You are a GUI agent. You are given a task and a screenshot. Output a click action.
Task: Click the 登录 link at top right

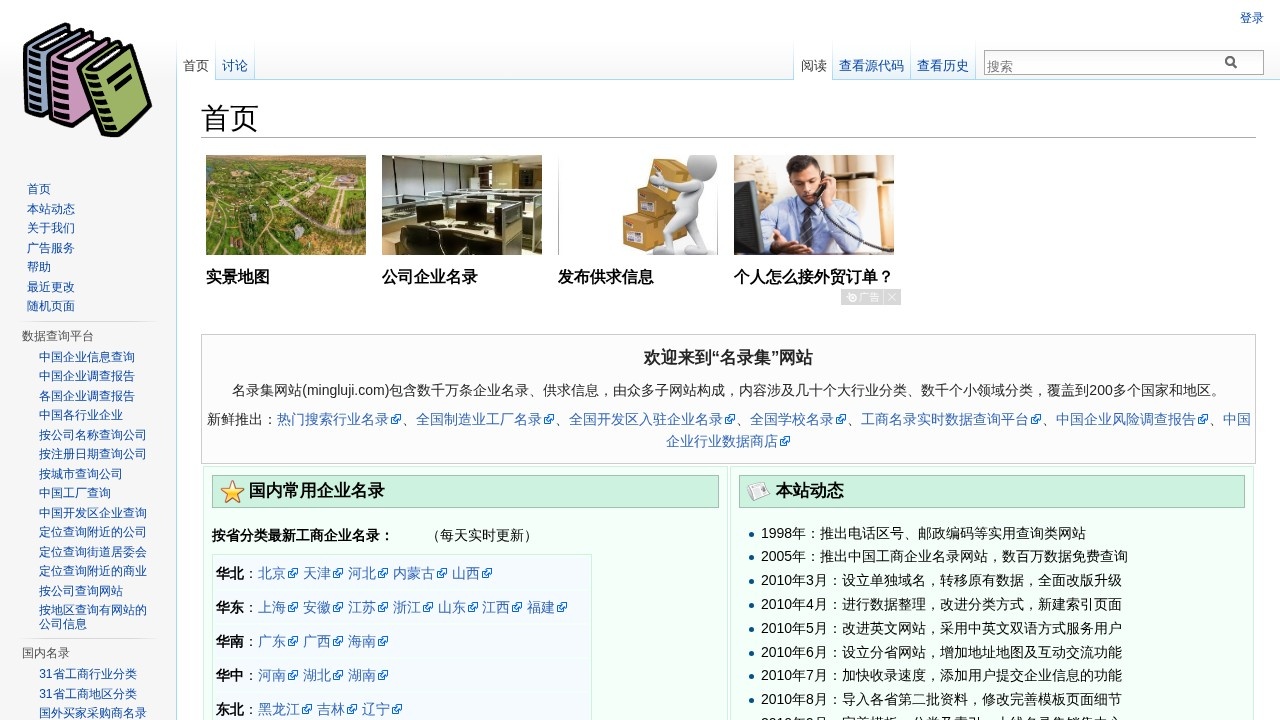pos(1251,17)
